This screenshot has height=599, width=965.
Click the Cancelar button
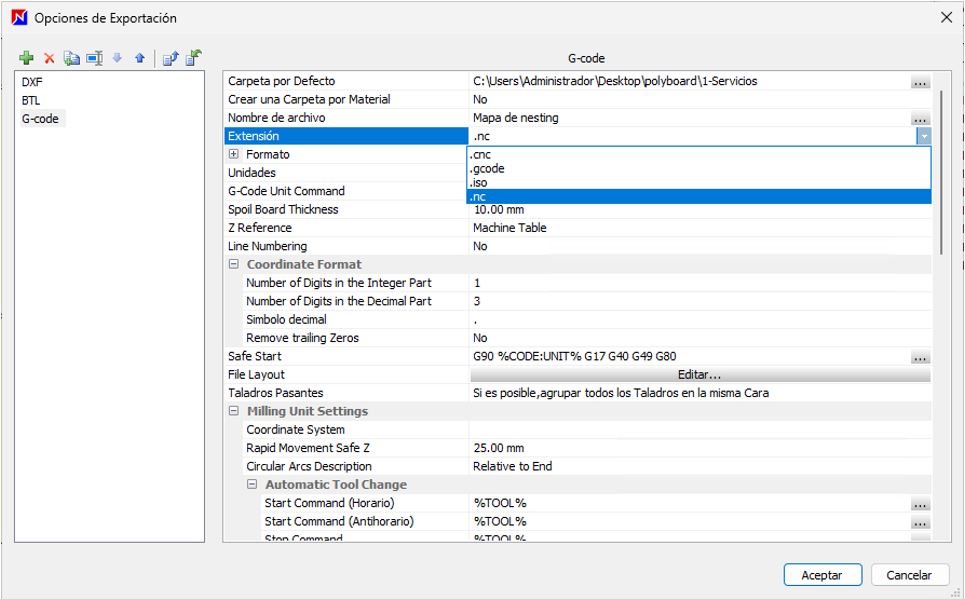(909, 575)
